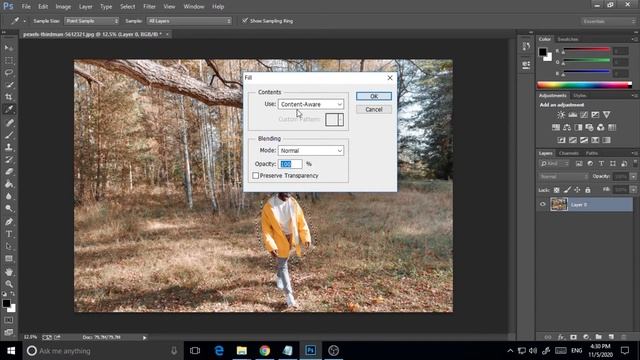
Task: Hide Layer 0 using eye icon
Action: tap(543, 204)
